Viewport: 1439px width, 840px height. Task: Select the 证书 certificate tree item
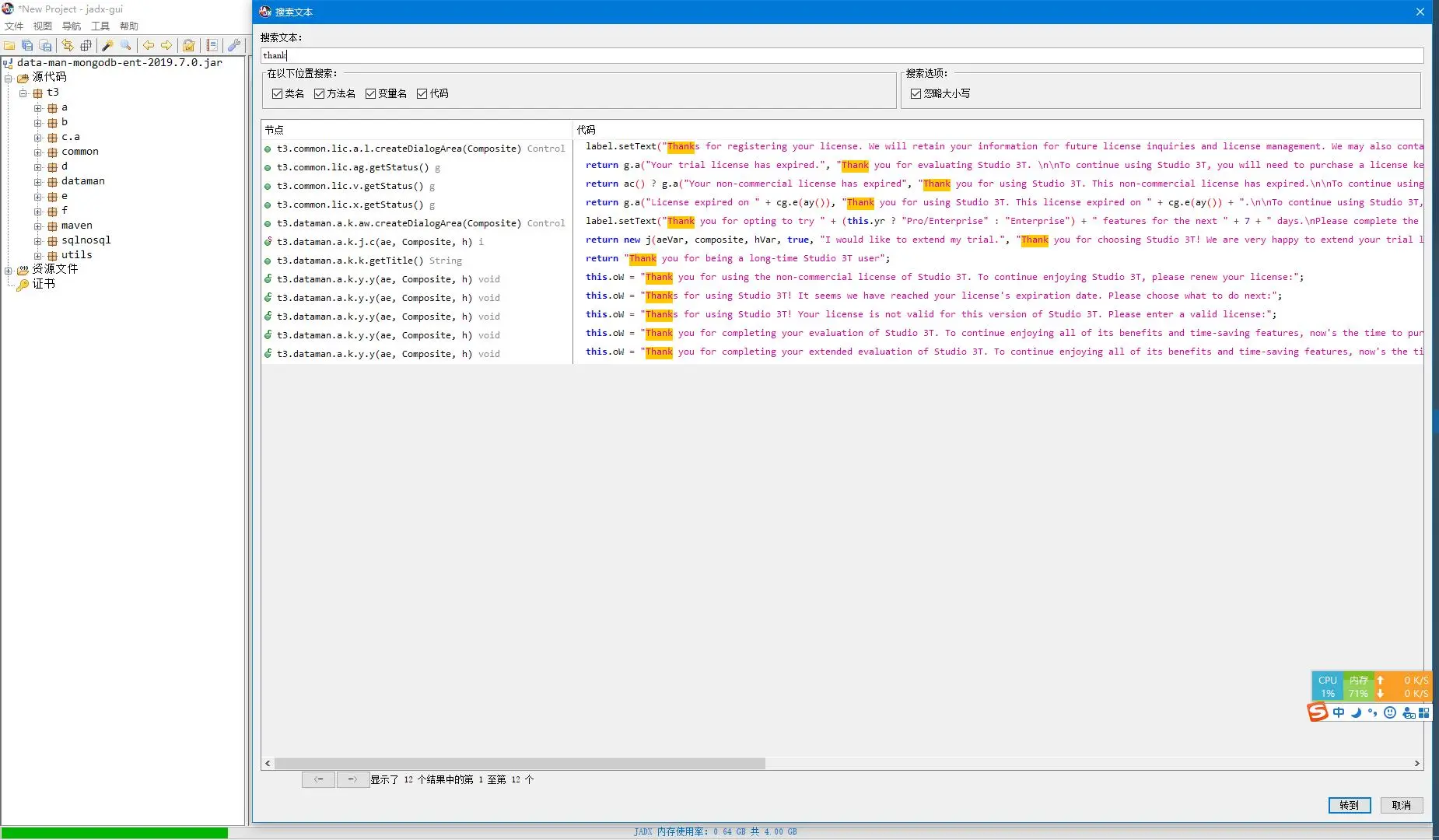[x=44, y=285]
